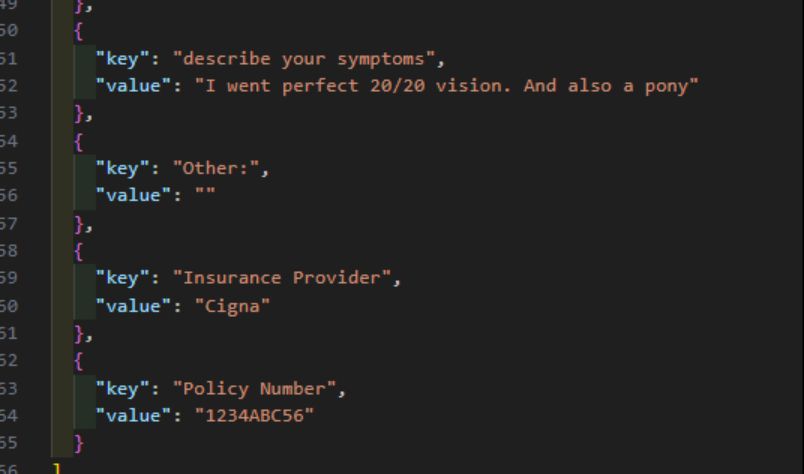The height and width of the screenshot is (474, 804).
Task: Click the opening brace on line 50
Action: pyautogui.click(x=78, y=32)
